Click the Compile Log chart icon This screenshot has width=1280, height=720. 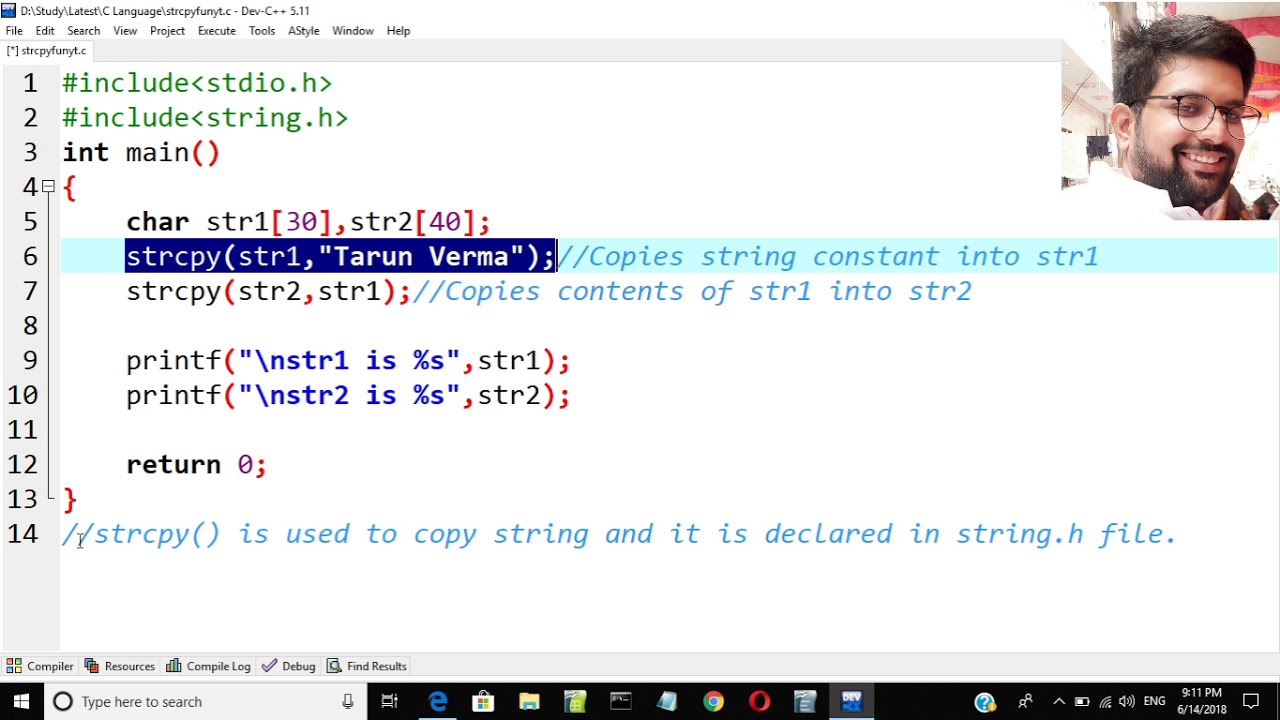click(174, 666)
